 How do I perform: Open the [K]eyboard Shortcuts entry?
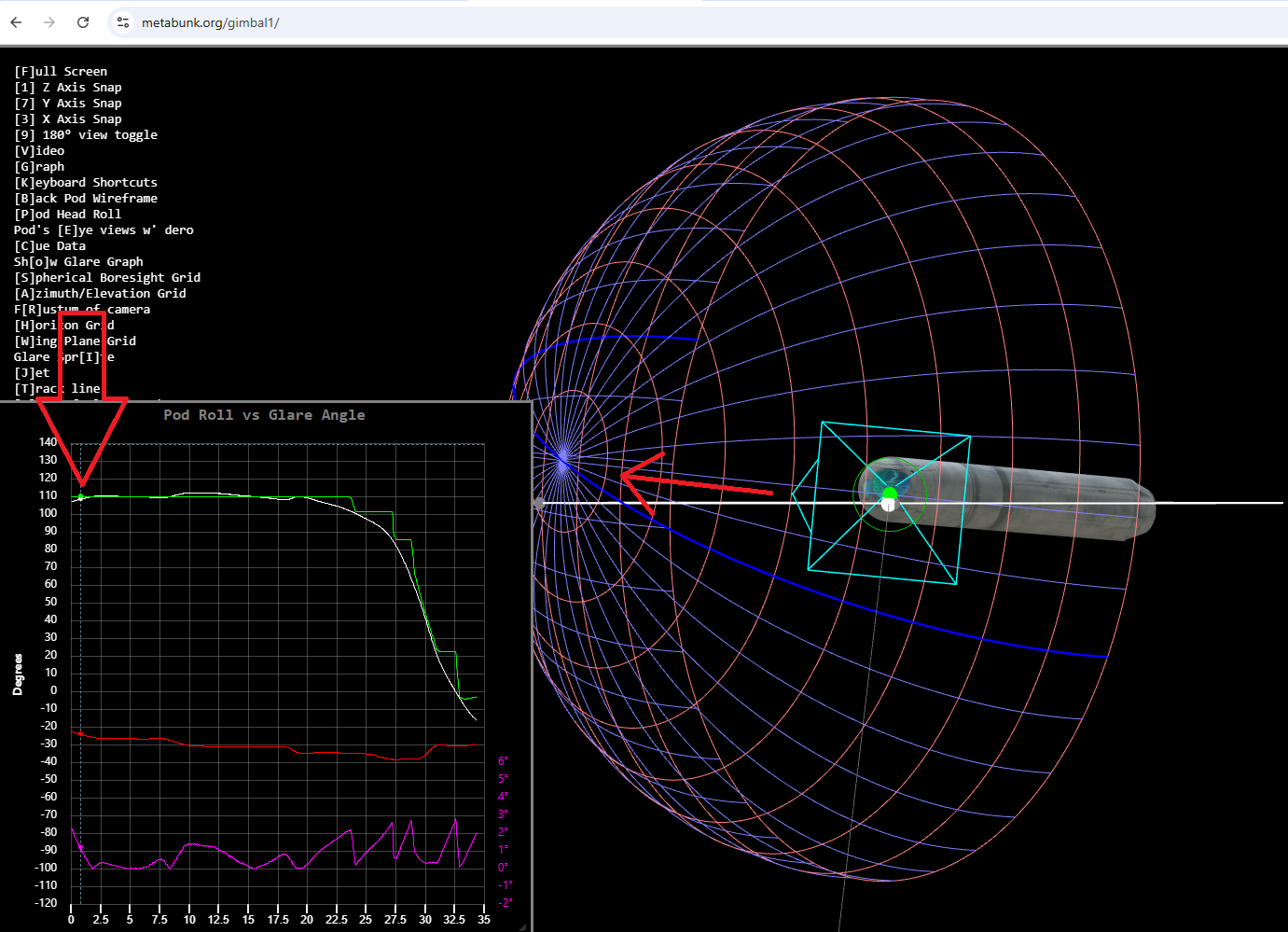click(x=86, y=182)
